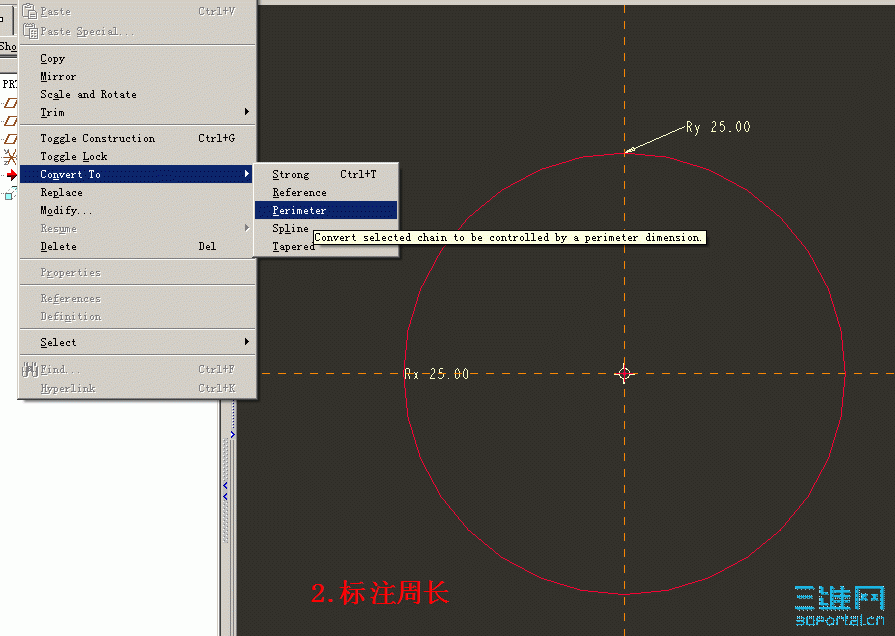Select Perimeter in the Convert To submenu
This screenshot has width=895, height=636.
coord(298,210)
